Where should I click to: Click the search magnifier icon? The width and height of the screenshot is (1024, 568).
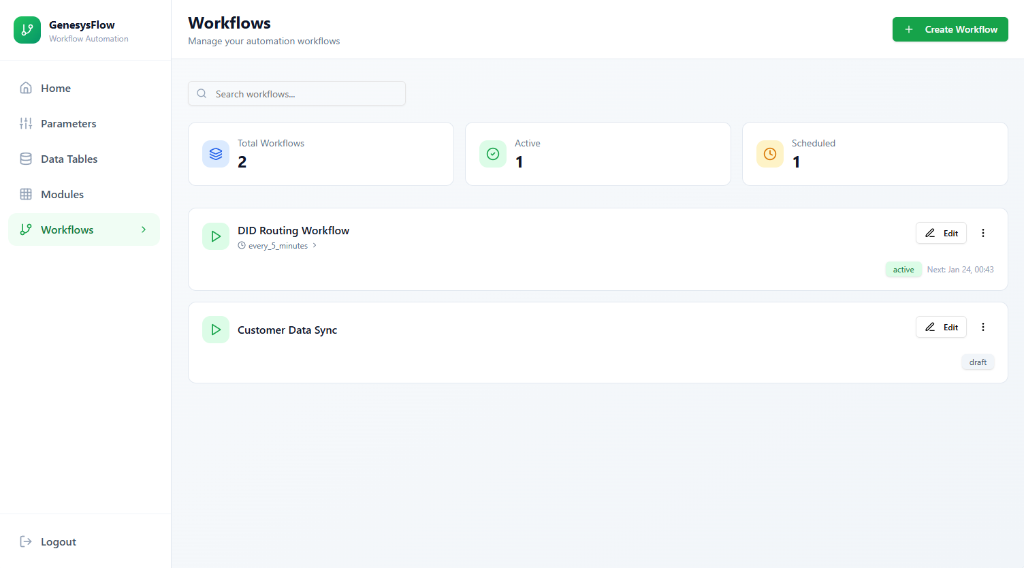(202, 94)
